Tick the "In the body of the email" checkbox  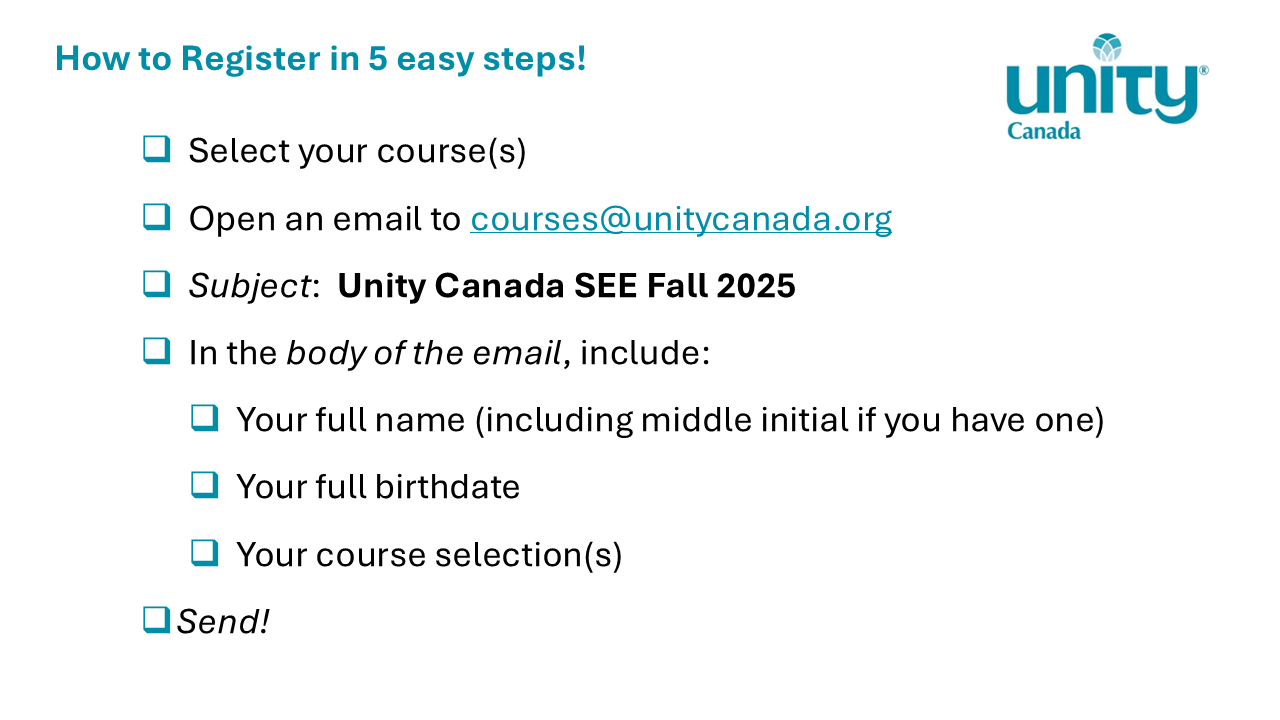(156, 351)
